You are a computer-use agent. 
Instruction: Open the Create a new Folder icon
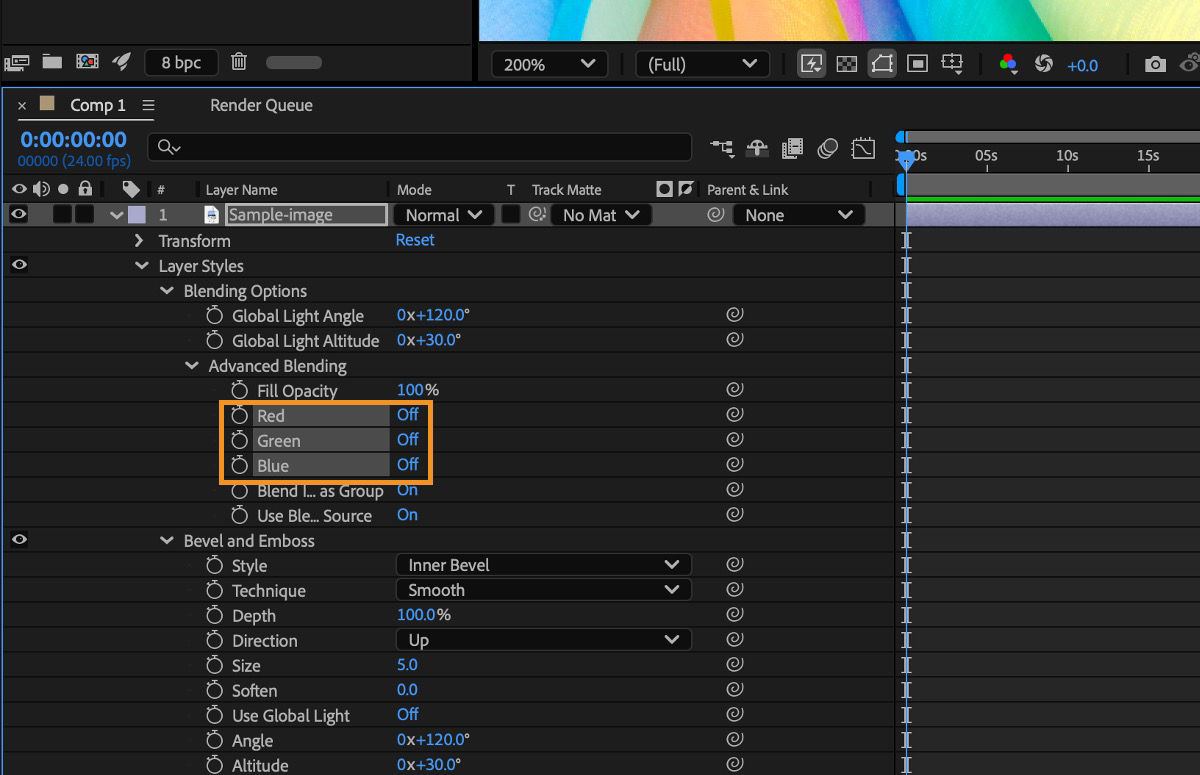pyautogui.click(x=52, y=62)
